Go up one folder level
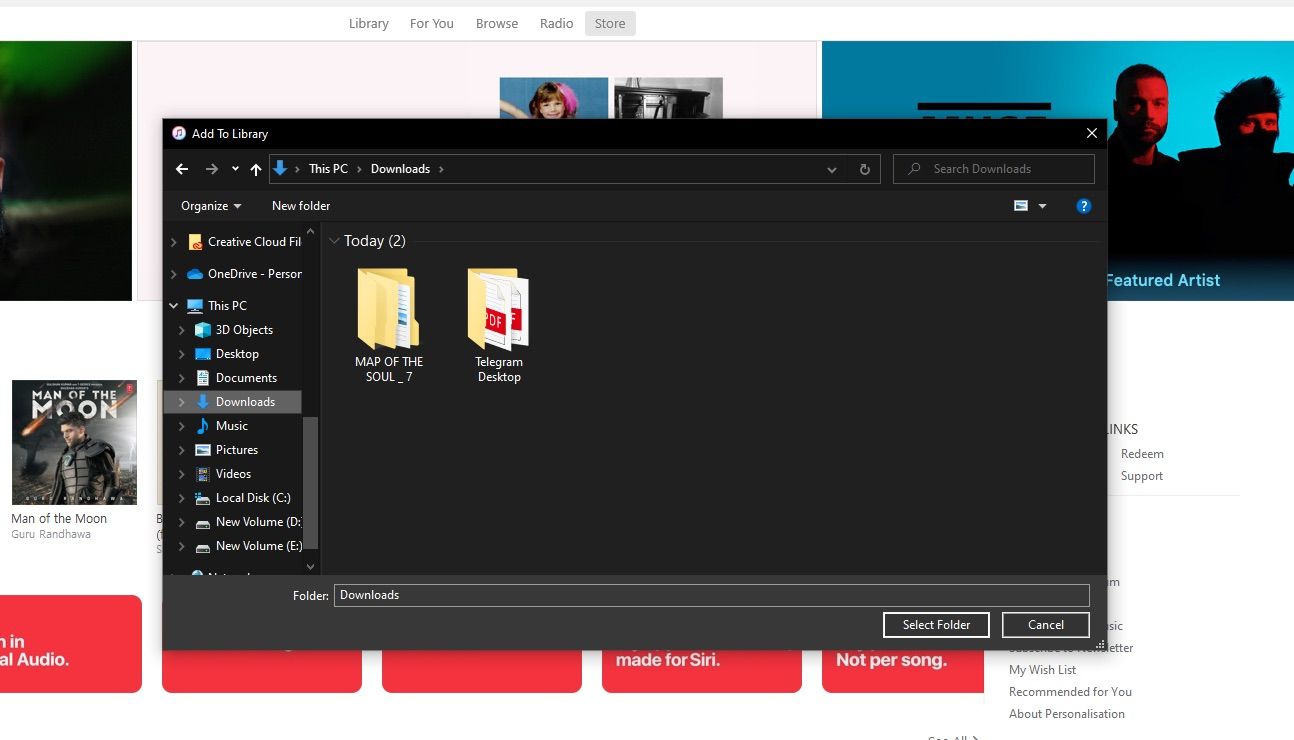This screenshot has height=740, width=1294. click(x=256, y=168)
